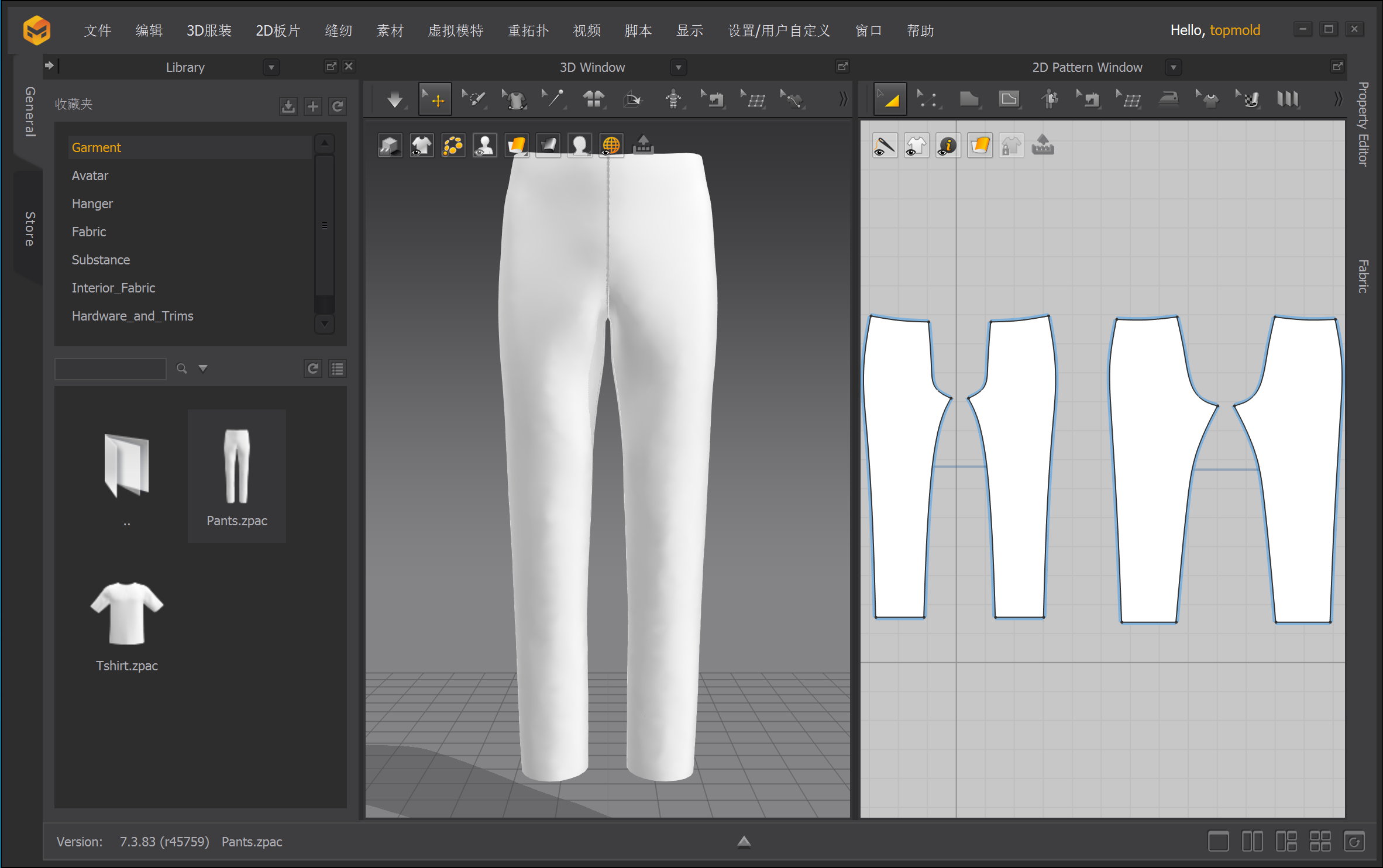Expand more tools chevron in 2D toolbar
1383x868 pixels.
pos(1338,99)
